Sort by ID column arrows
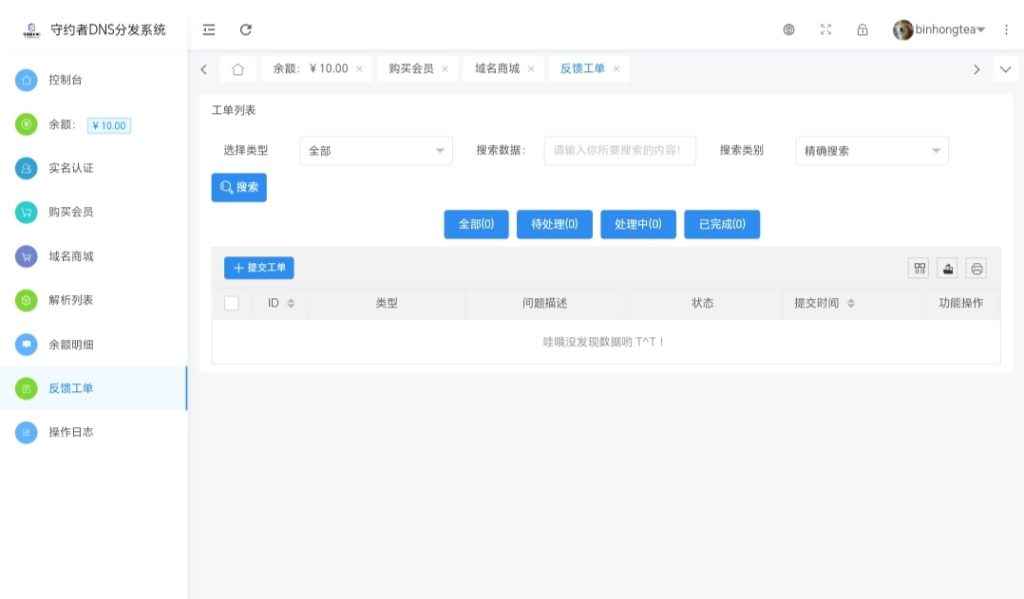1024x599 pixels. [x=291, y=303]
